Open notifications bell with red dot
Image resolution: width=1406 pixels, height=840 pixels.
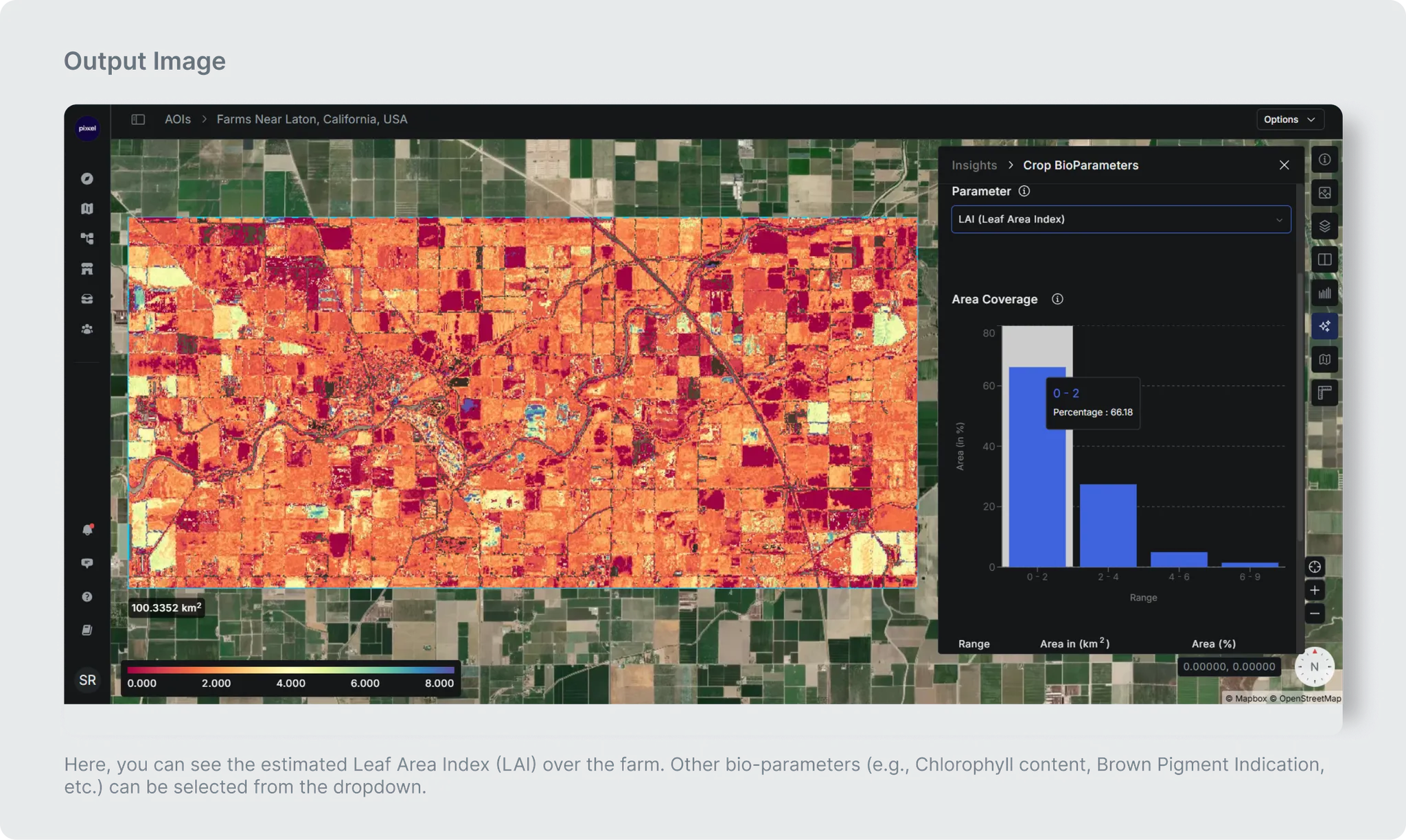(x=87, y=529)
